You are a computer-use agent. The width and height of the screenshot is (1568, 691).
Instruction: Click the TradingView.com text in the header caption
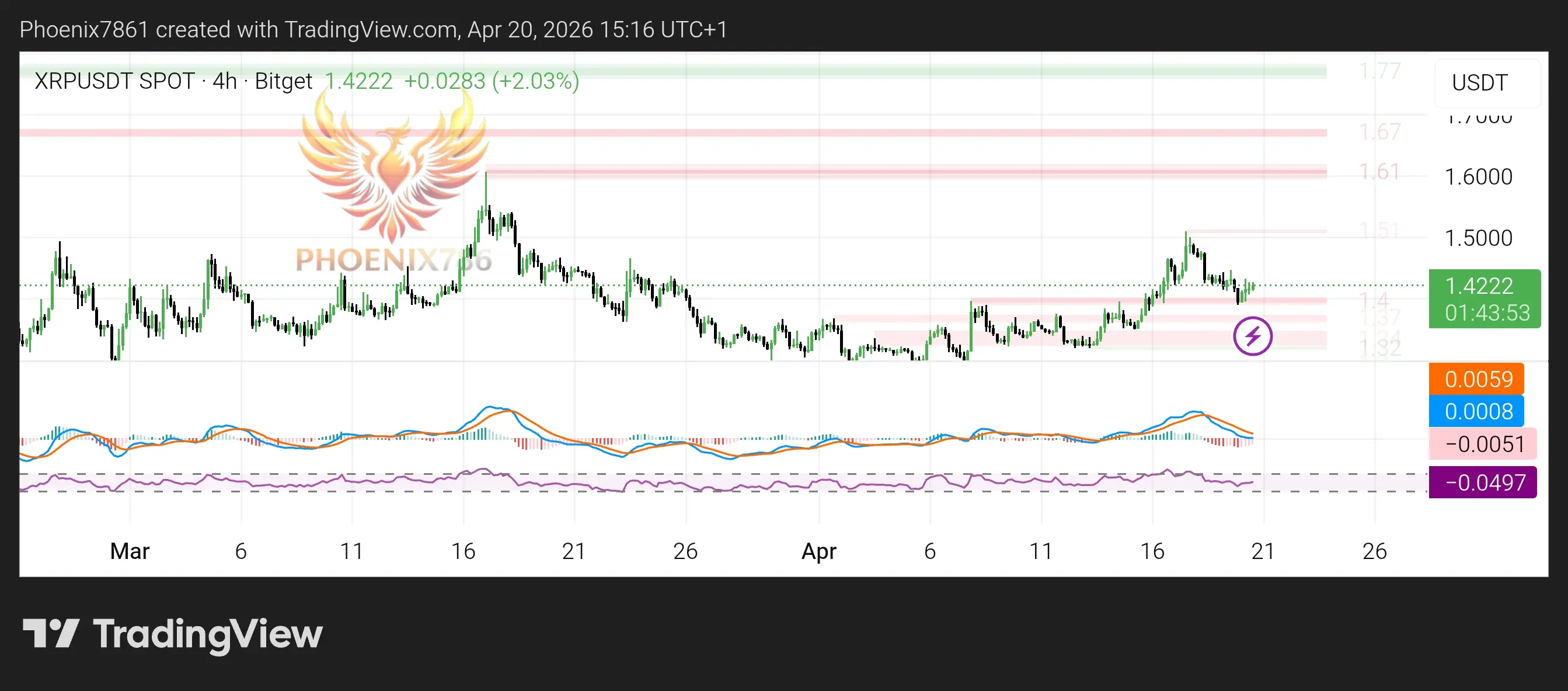pyautogui.click(x=372, y=29)
